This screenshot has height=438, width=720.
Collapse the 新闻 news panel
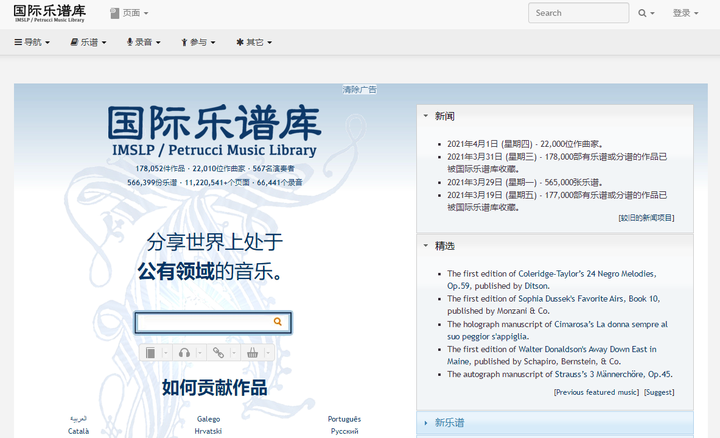pos(426,116)
